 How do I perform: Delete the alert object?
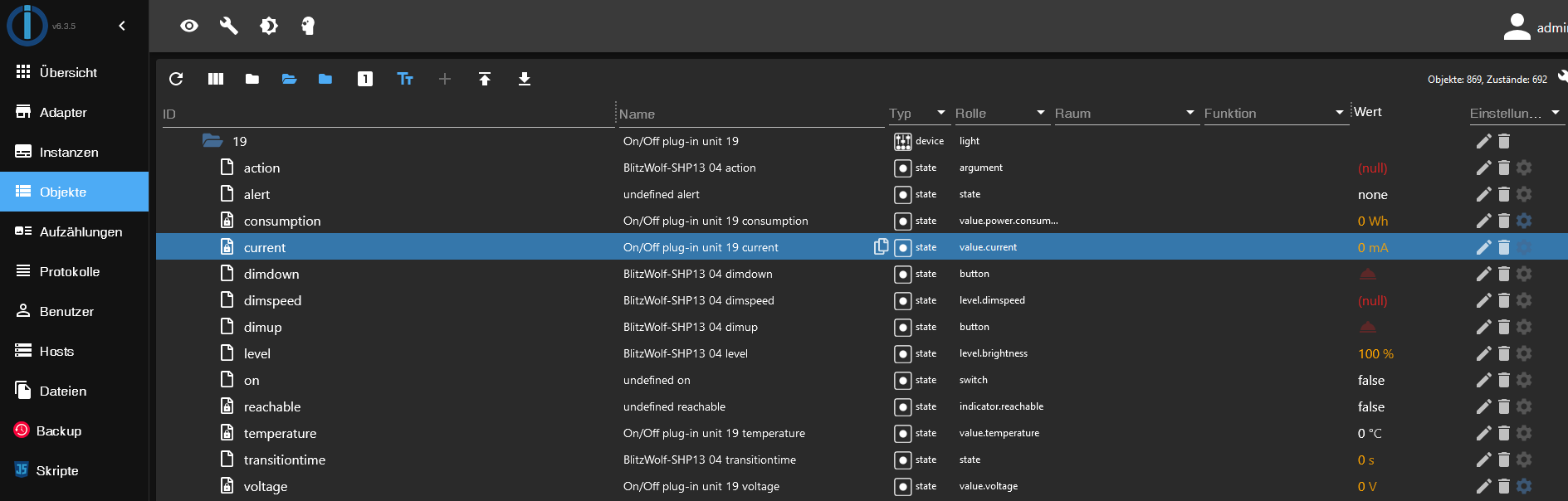1504,194
